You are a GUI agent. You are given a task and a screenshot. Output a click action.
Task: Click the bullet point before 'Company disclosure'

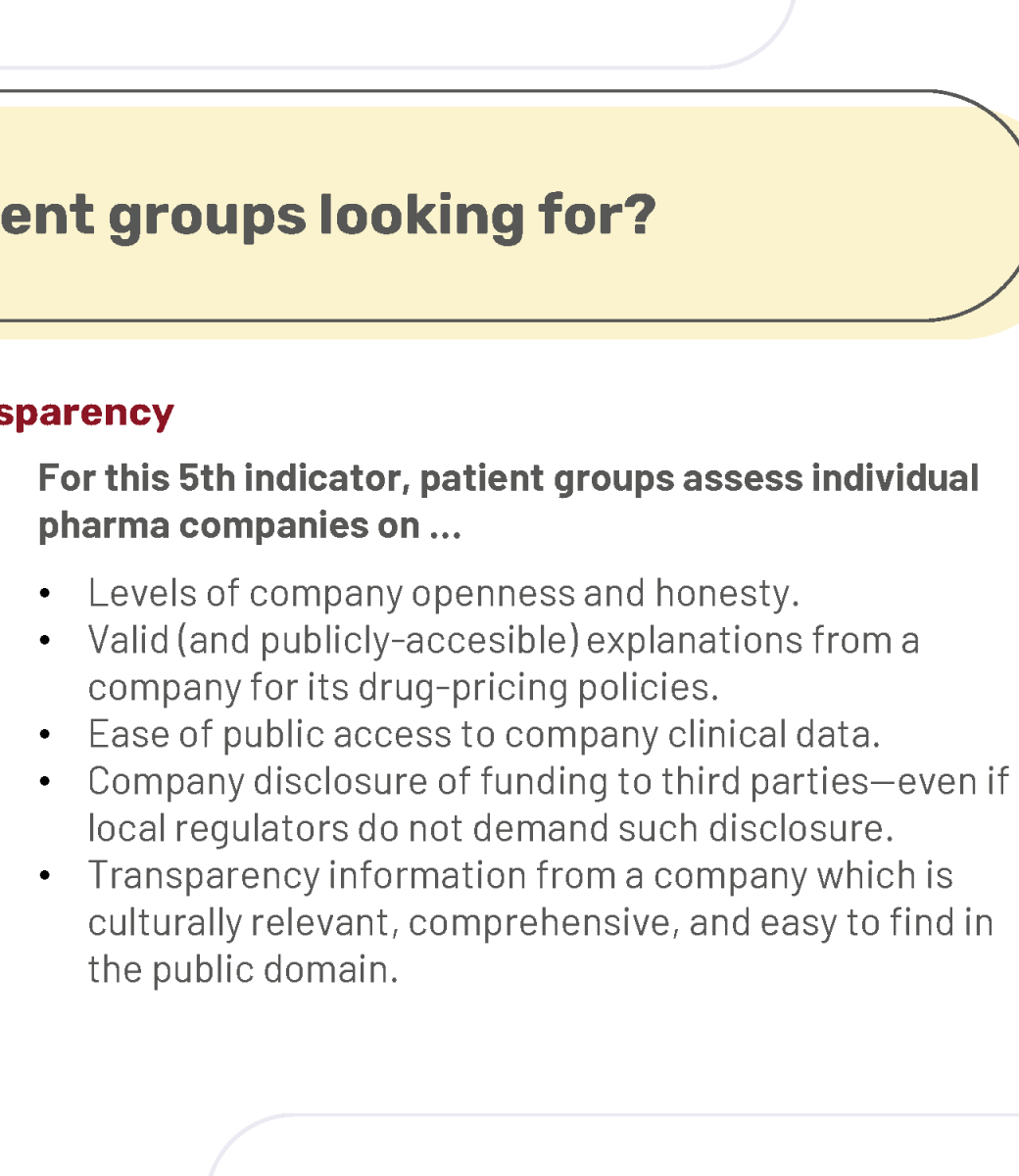44,782
